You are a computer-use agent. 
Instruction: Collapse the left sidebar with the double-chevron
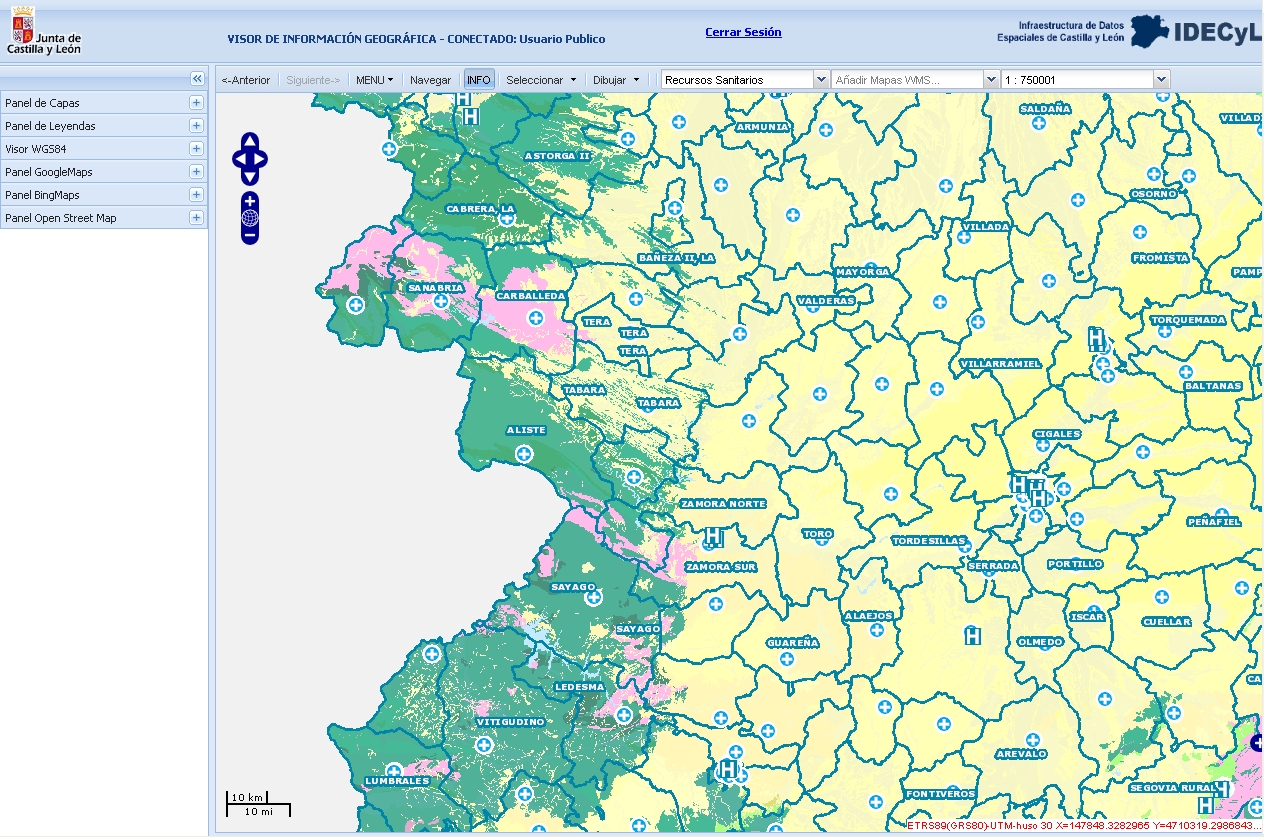[196, 77]
